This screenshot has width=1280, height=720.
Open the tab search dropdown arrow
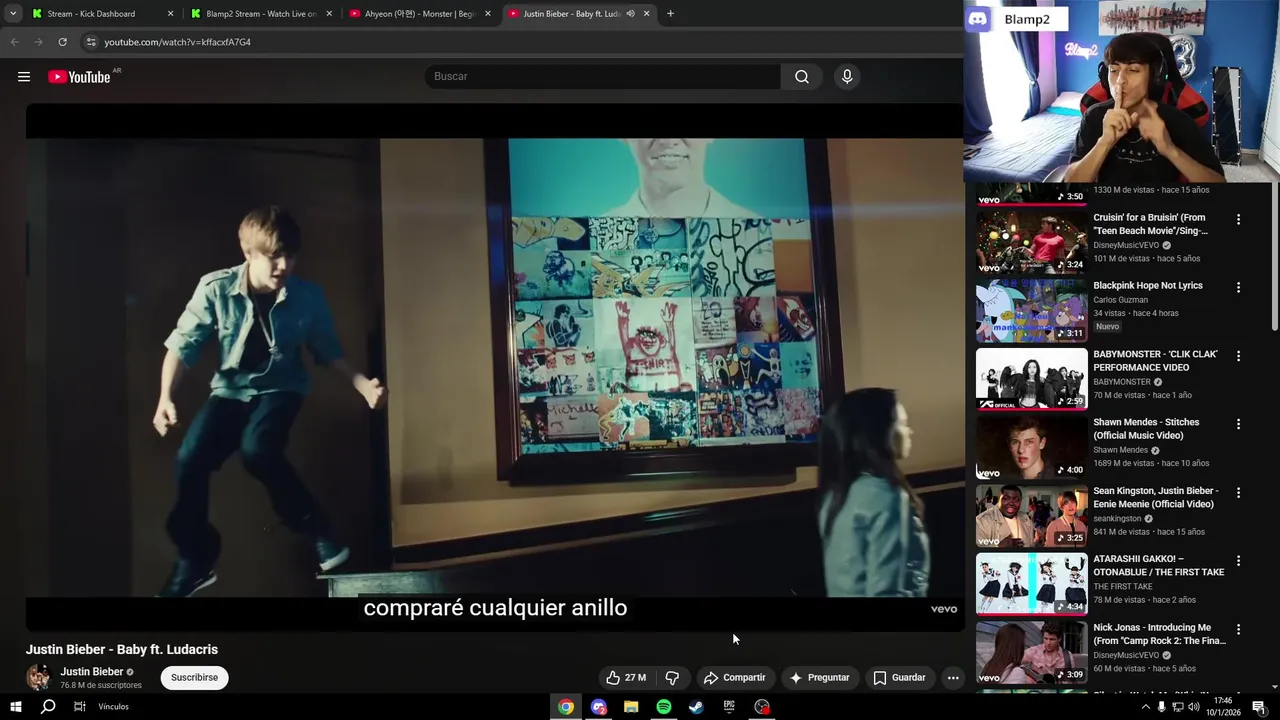point(12,14)
